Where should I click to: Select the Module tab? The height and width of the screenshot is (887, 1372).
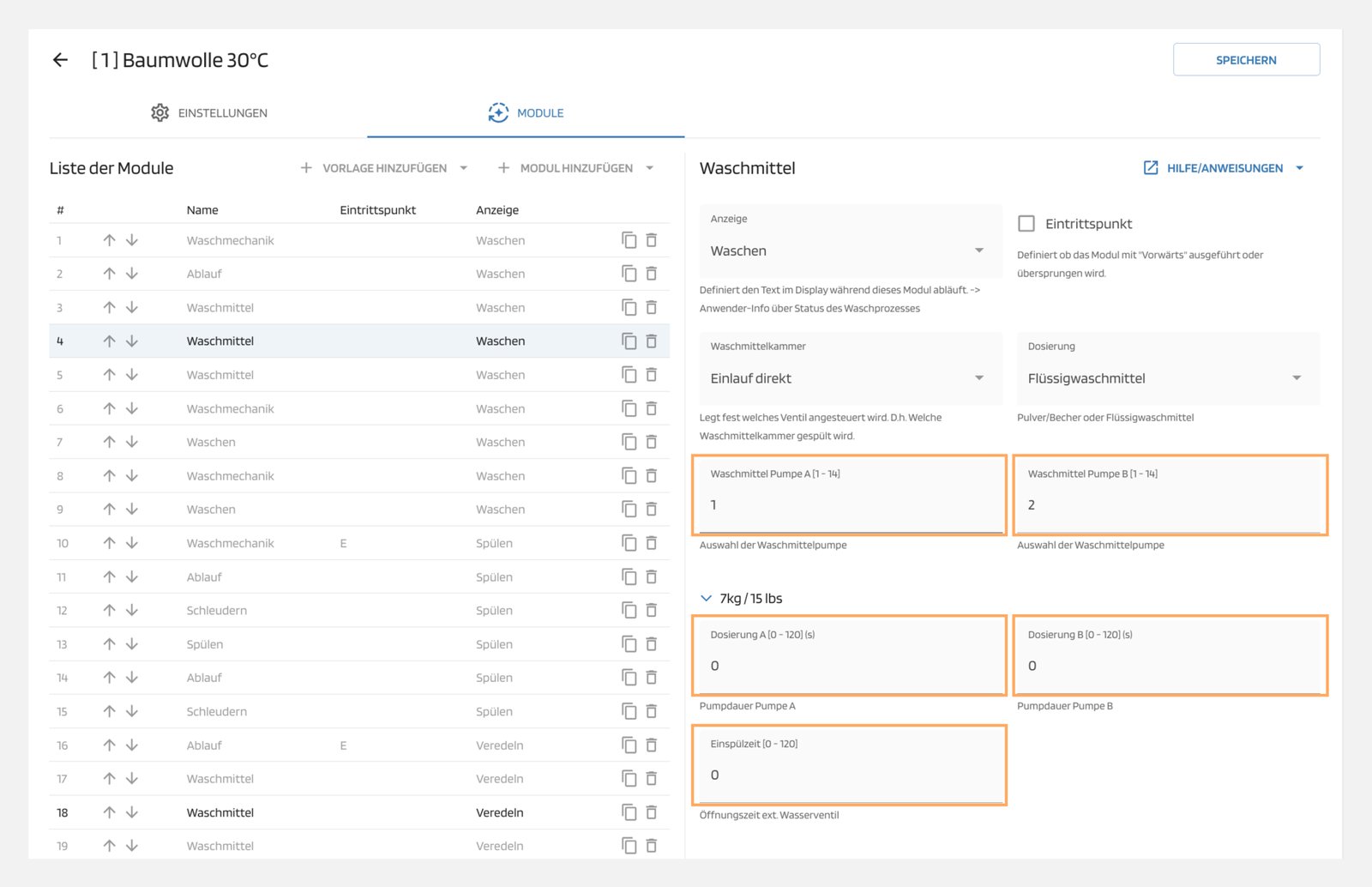526,113
